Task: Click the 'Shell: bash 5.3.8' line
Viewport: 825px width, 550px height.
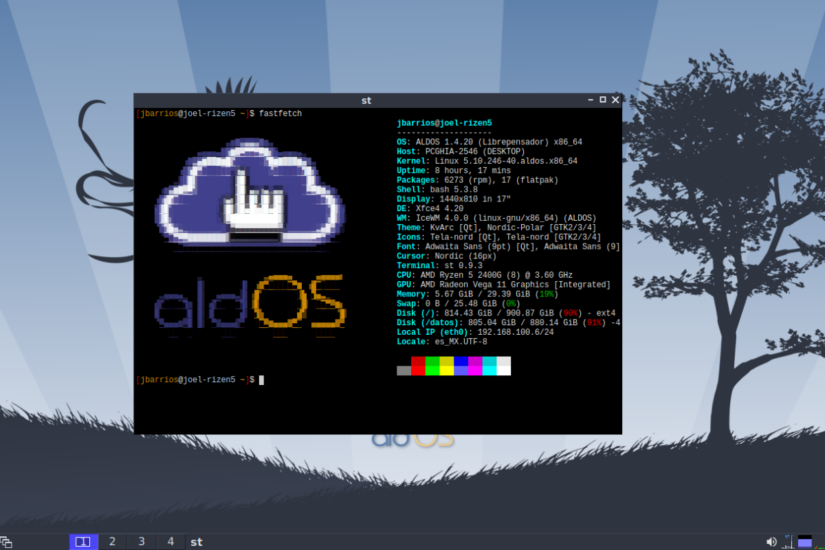Action: pos(437,189)
